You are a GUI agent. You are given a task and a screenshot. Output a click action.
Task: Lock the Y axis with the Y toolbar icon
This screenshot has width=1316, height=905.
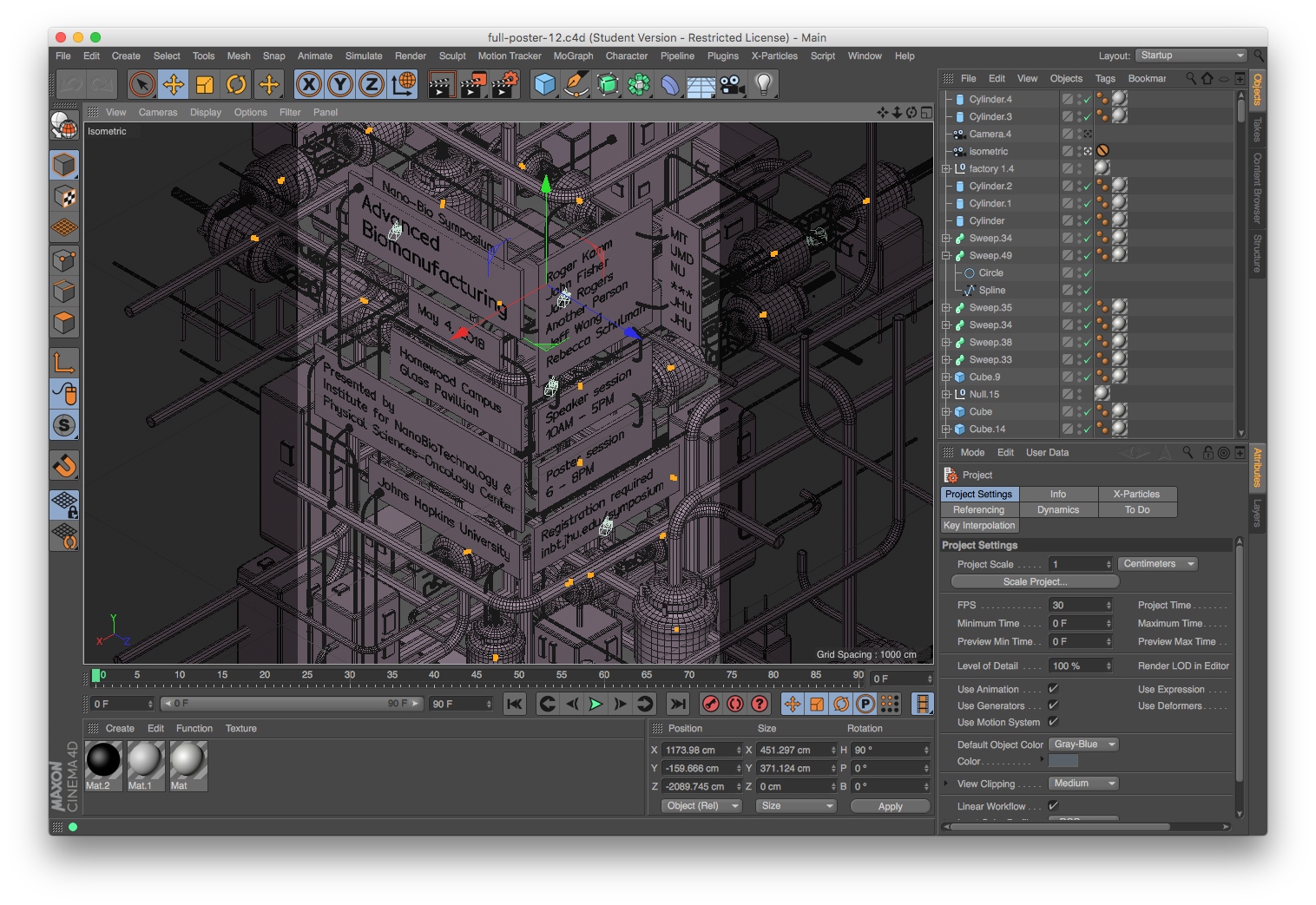click(x=339, y=84)
